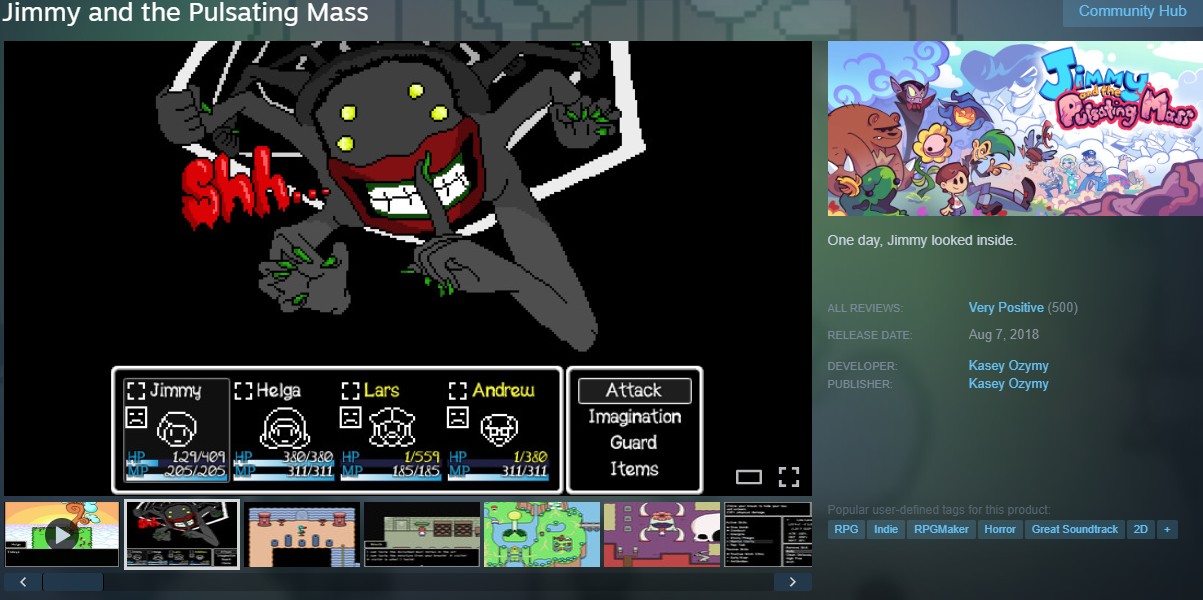The height and width of the screenshot is (600, 1203).
Task: Open publisher Kasey Ozymy link
Action: pos(1008,384)
